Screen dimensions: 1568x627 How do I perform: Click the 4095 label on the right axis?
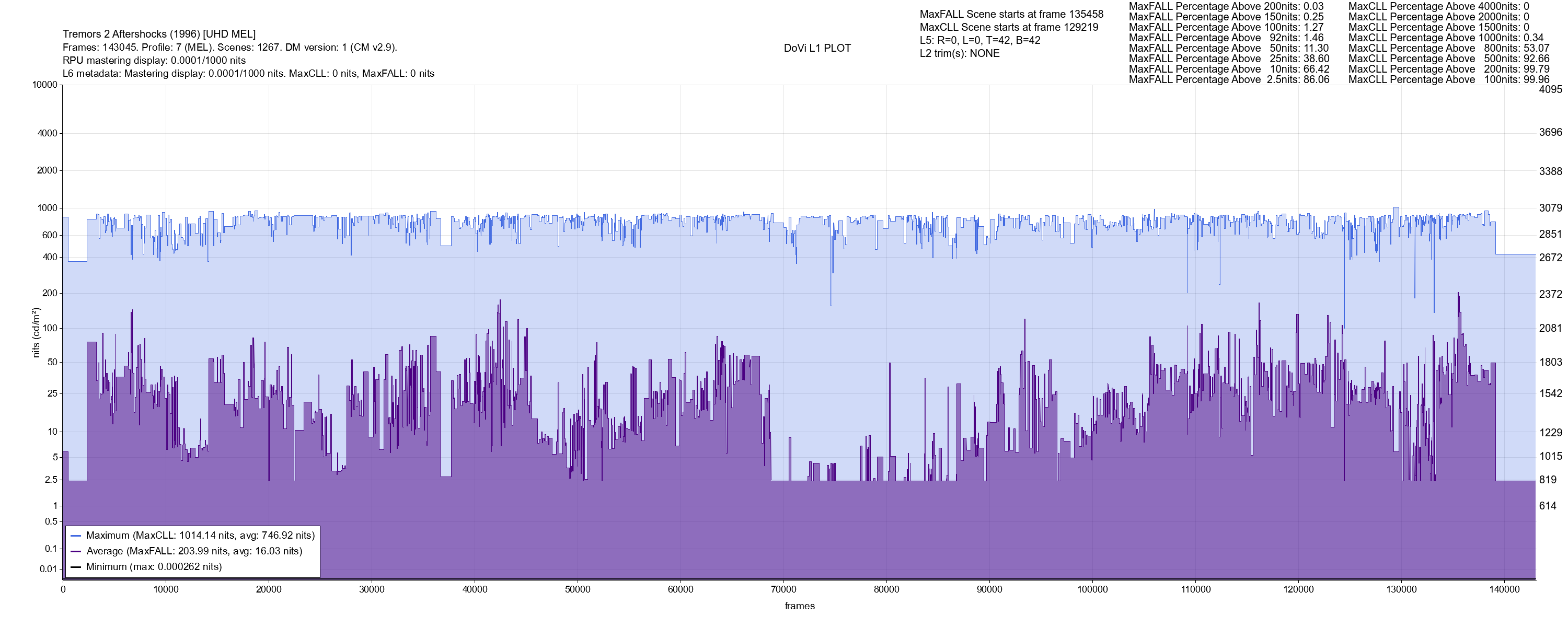pyautogui.click(x=1550, y=89)
